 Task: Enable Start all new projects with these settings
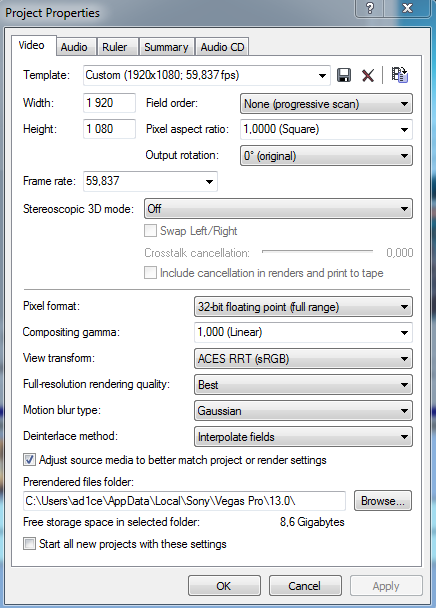click(x=29, y=544)
